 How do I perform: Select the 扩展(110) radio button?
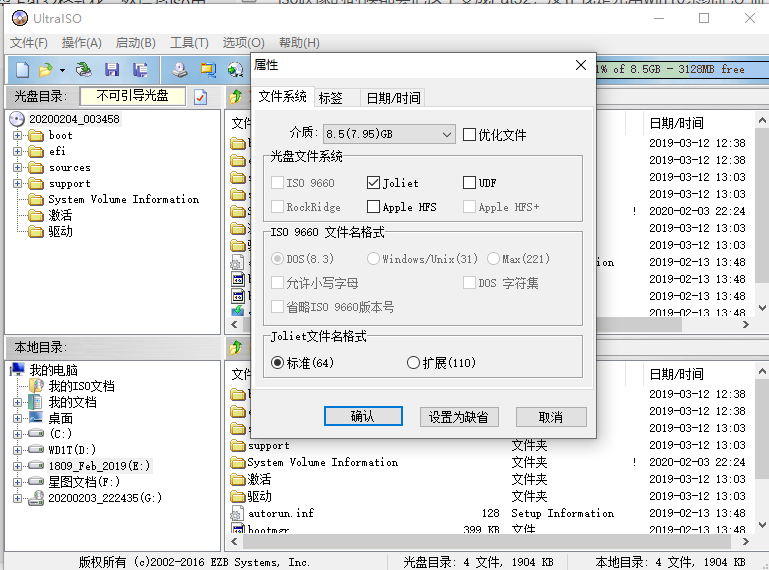[x=413, y=363]
